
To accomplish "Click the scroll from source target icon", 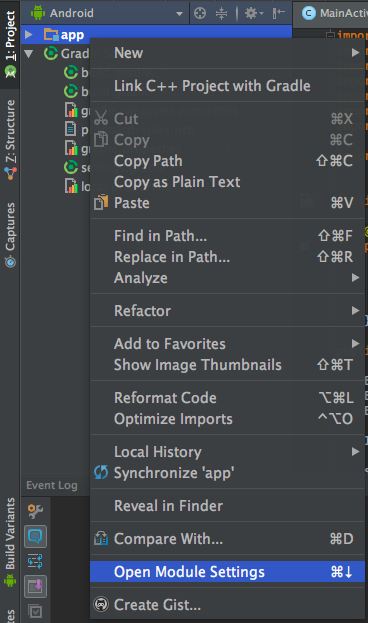I will [x=200, y=14].
